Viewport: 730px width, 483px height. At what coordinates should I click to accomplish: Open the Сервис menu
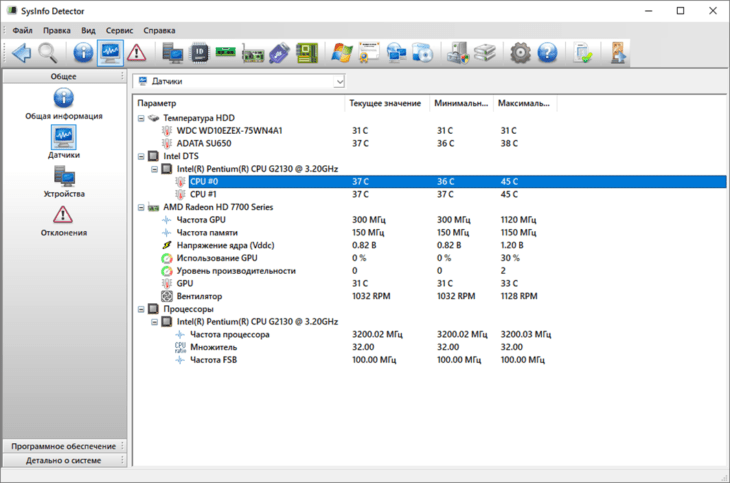tap(119, 31)
